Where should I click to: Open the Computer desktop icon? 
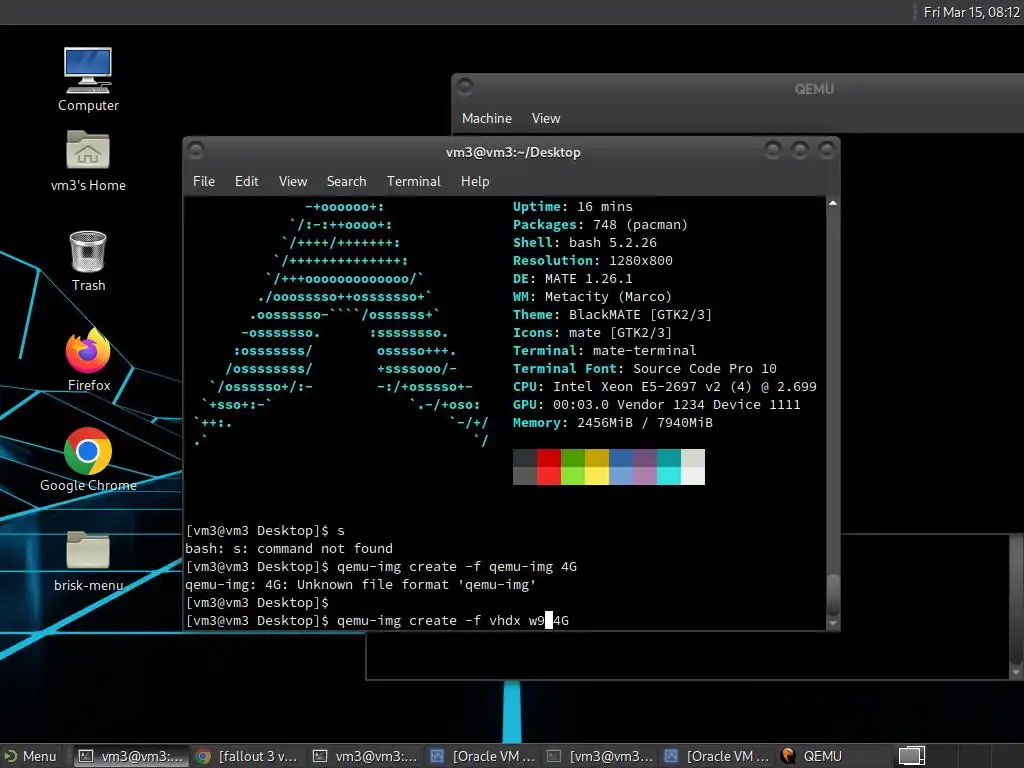click(x=88, y=78)
